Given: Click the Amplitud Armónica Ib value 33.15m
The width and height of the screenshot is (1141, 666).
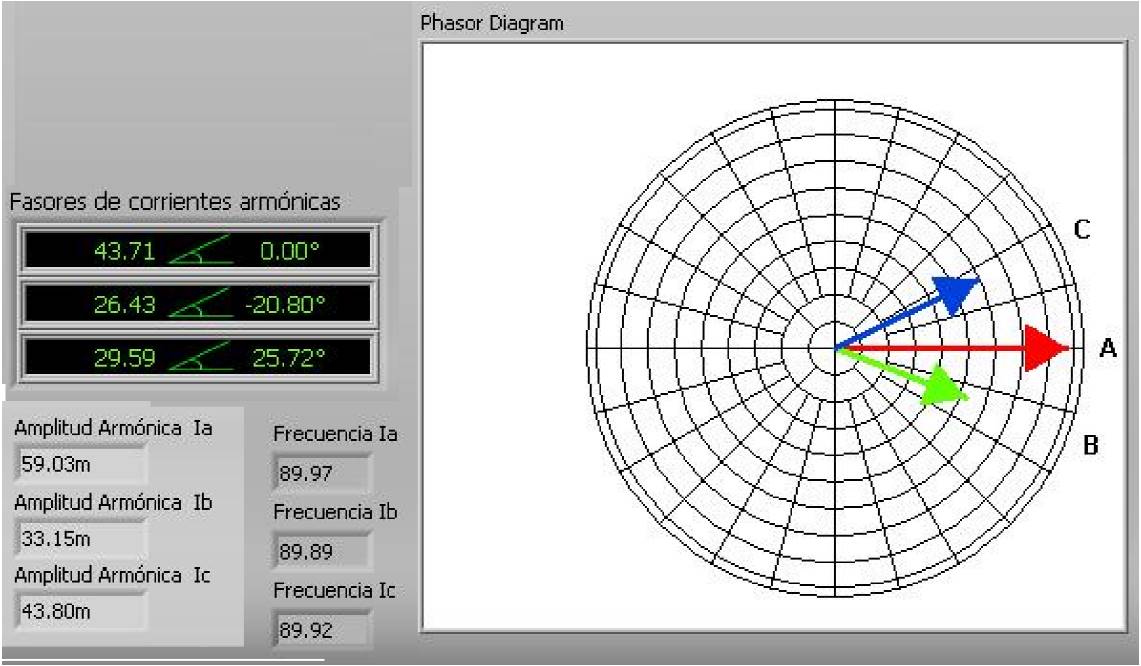Looking at the screenshot, I should tap(82, 539).
